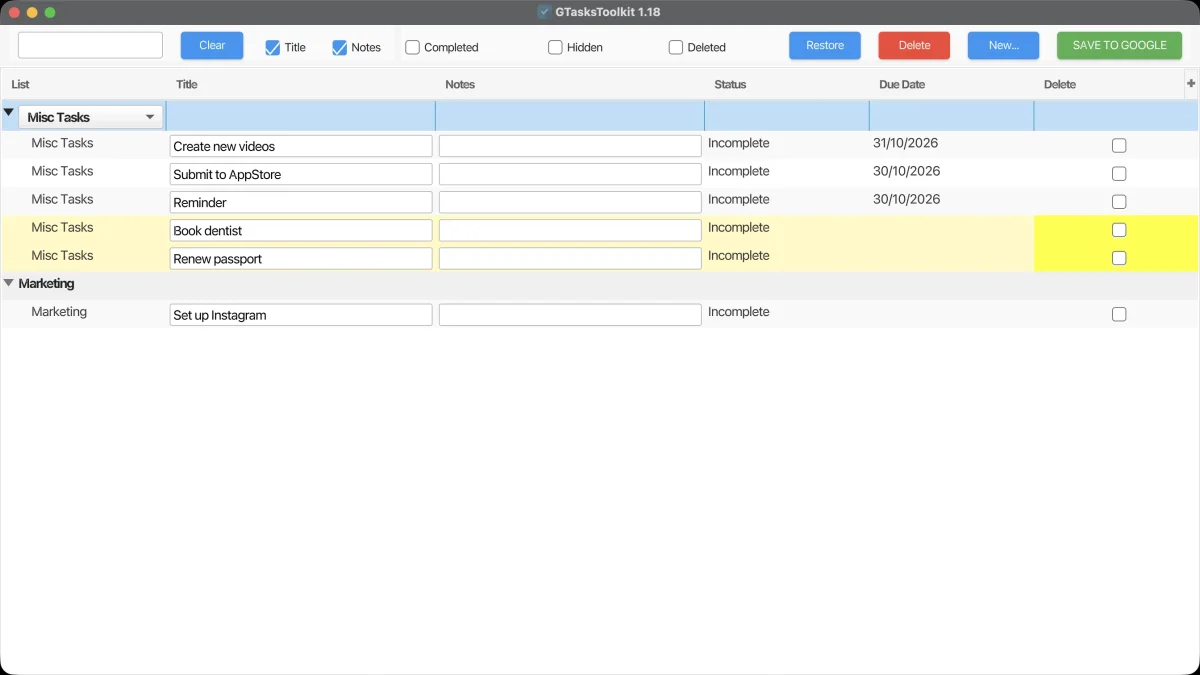Collapse the Marketing group triangle
The height and width of the screenshot is (675, 1200).
point(9,283)
